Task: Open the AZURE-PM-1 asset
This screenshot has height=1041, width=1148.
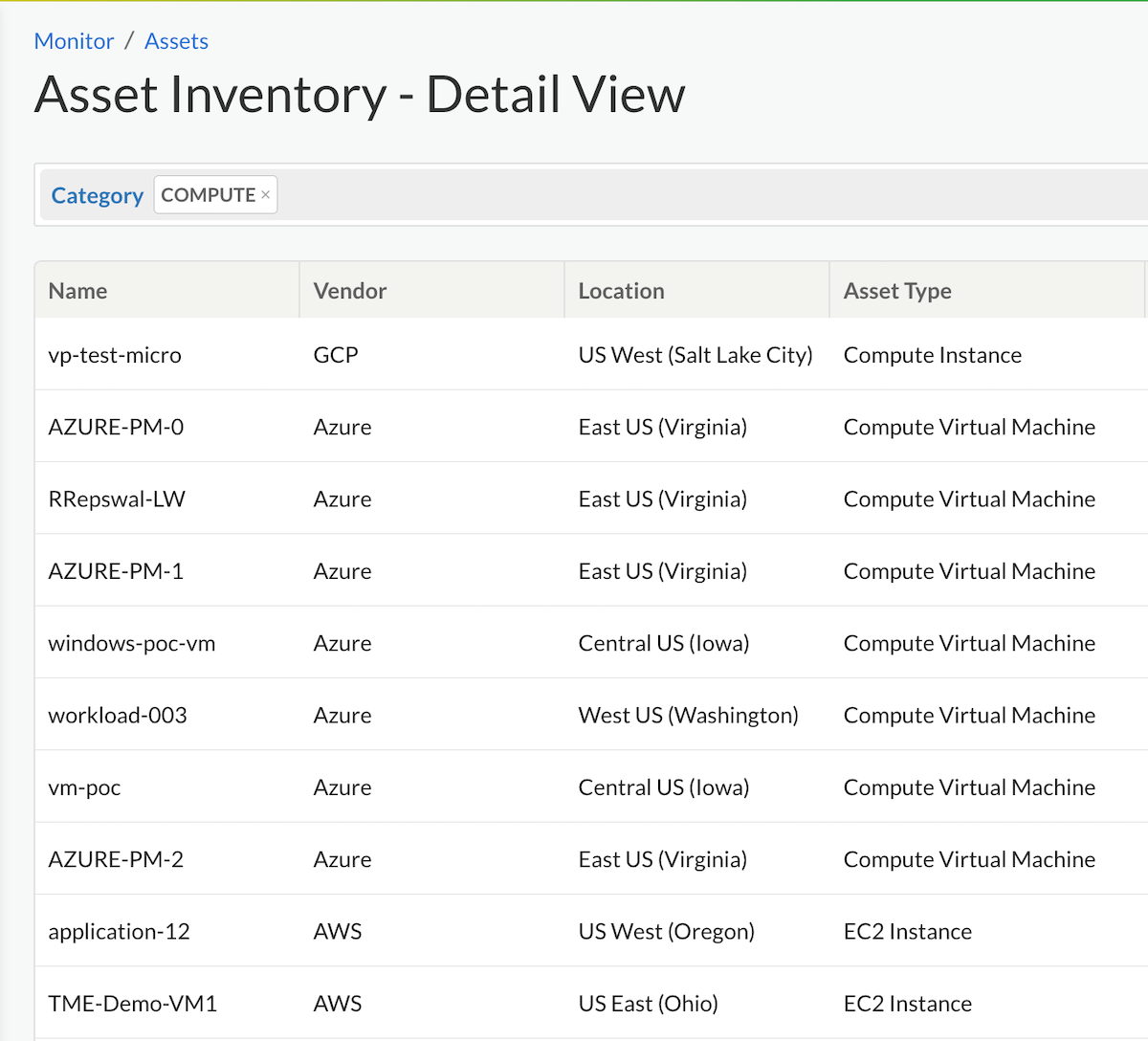Action: (116, 571)
